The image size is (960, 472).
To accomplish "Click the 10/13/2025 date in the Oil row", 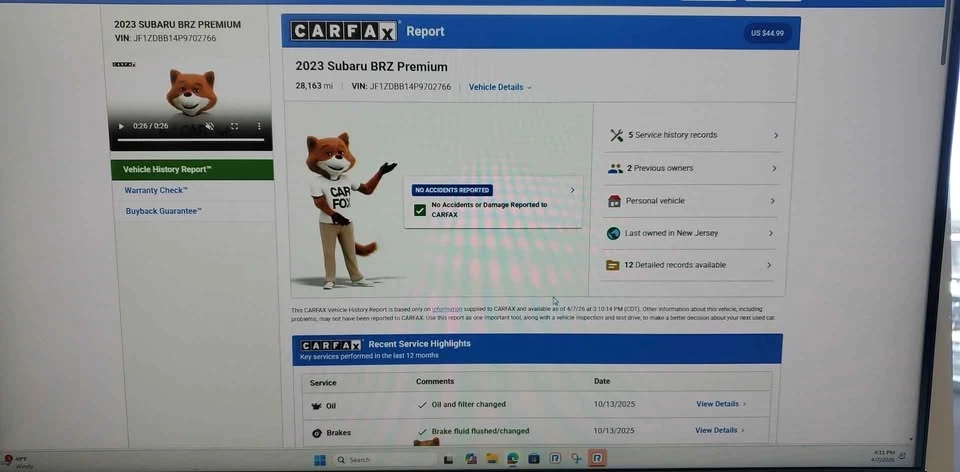I will point(612,404).
